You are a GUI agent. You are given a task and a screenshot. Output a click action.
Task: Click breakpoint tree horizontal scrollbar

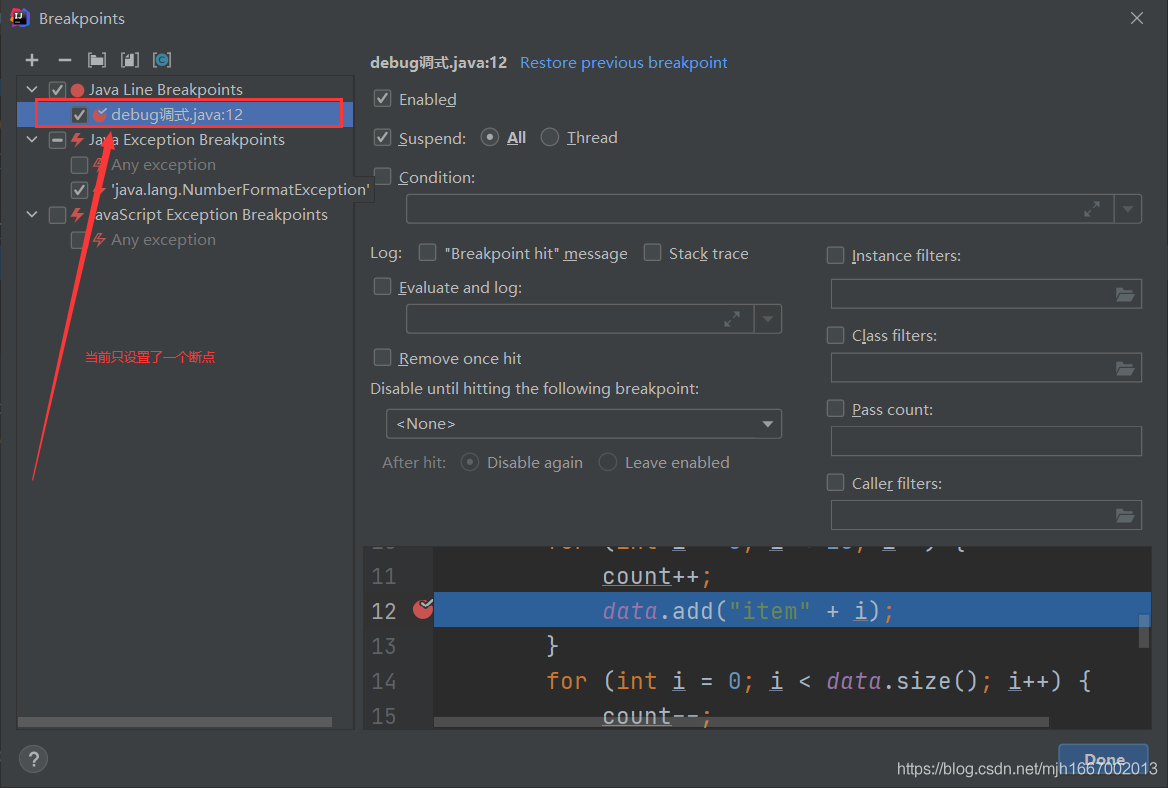tap(175, 722)
